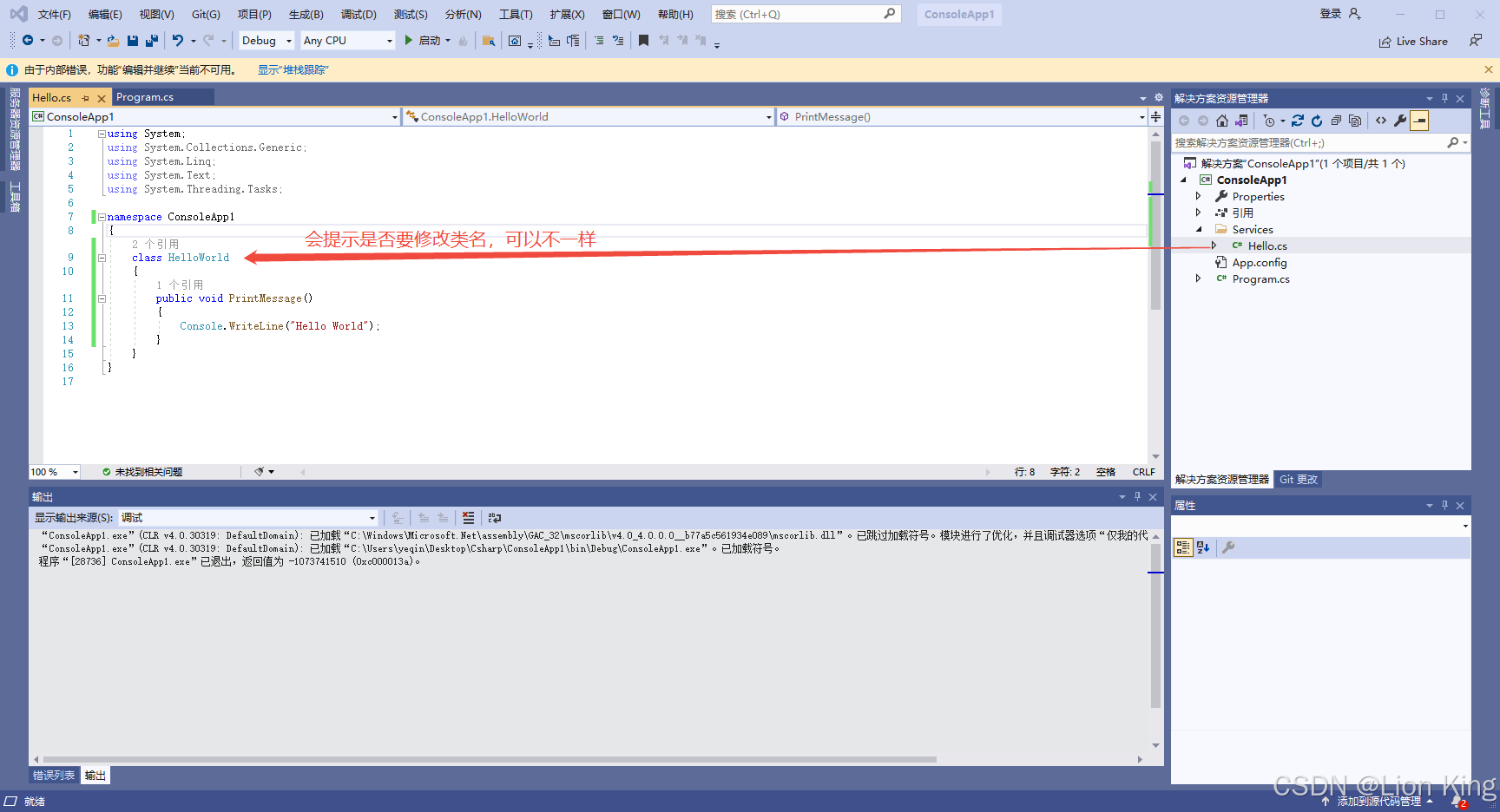1500x812 pixels.
Task: Click the Collapse All icon in Solution Explorer
Action: [x=1336, y=121]
